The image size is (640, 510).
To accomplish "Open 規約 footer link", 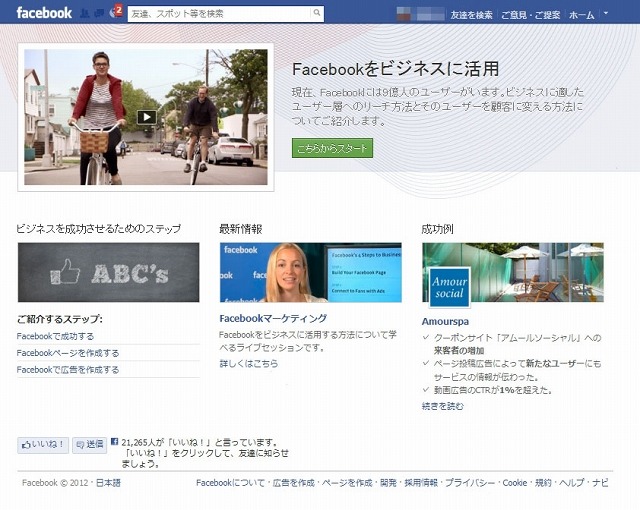I will tap(543, 483).
